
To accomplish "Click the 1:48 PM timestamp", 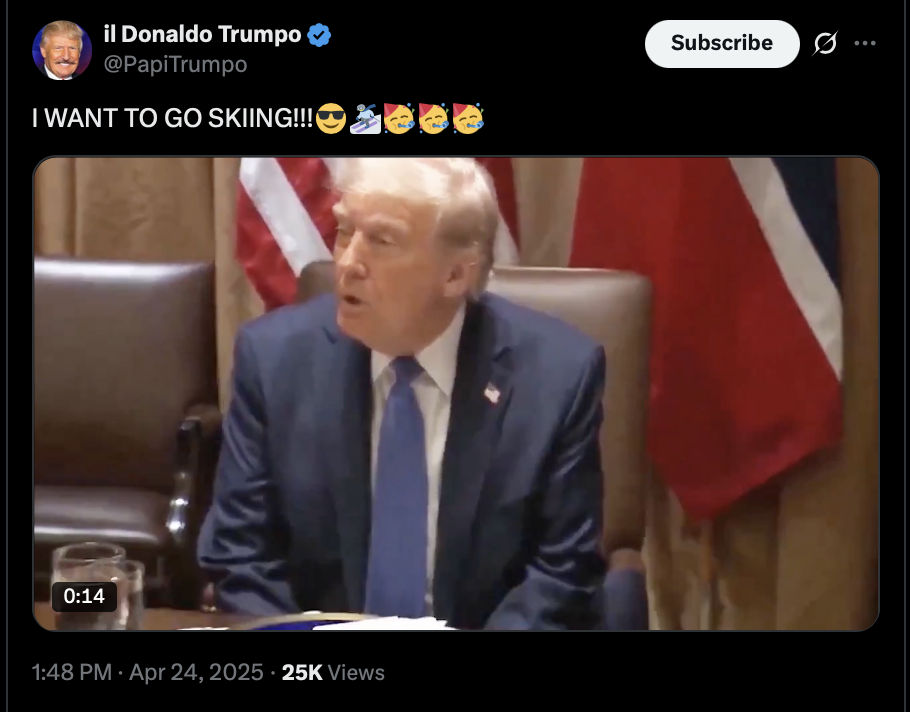I will pos(72,673).
